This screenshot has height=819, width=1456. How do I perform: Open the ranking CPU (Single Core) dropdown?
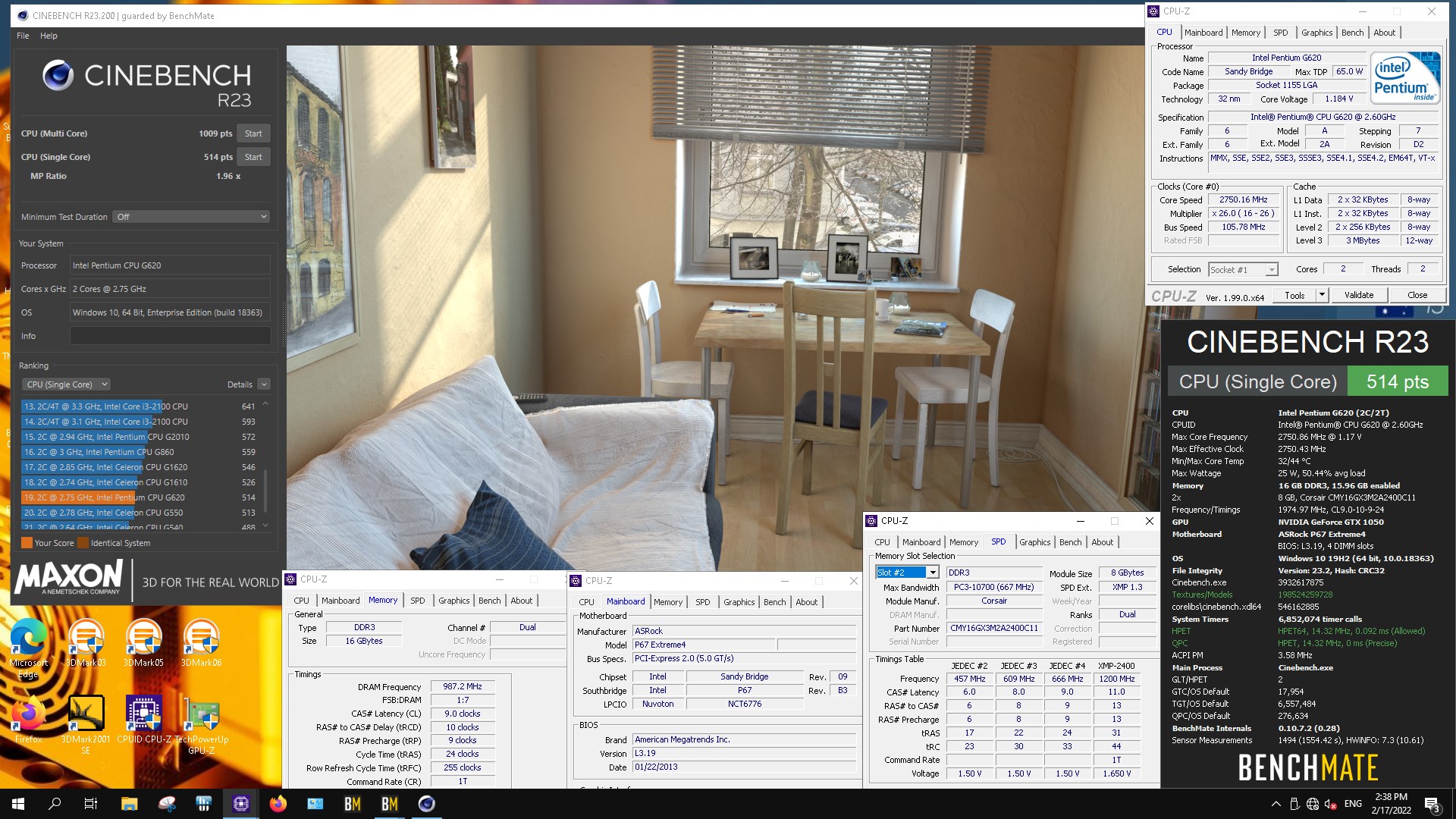[x=66, y=384]
